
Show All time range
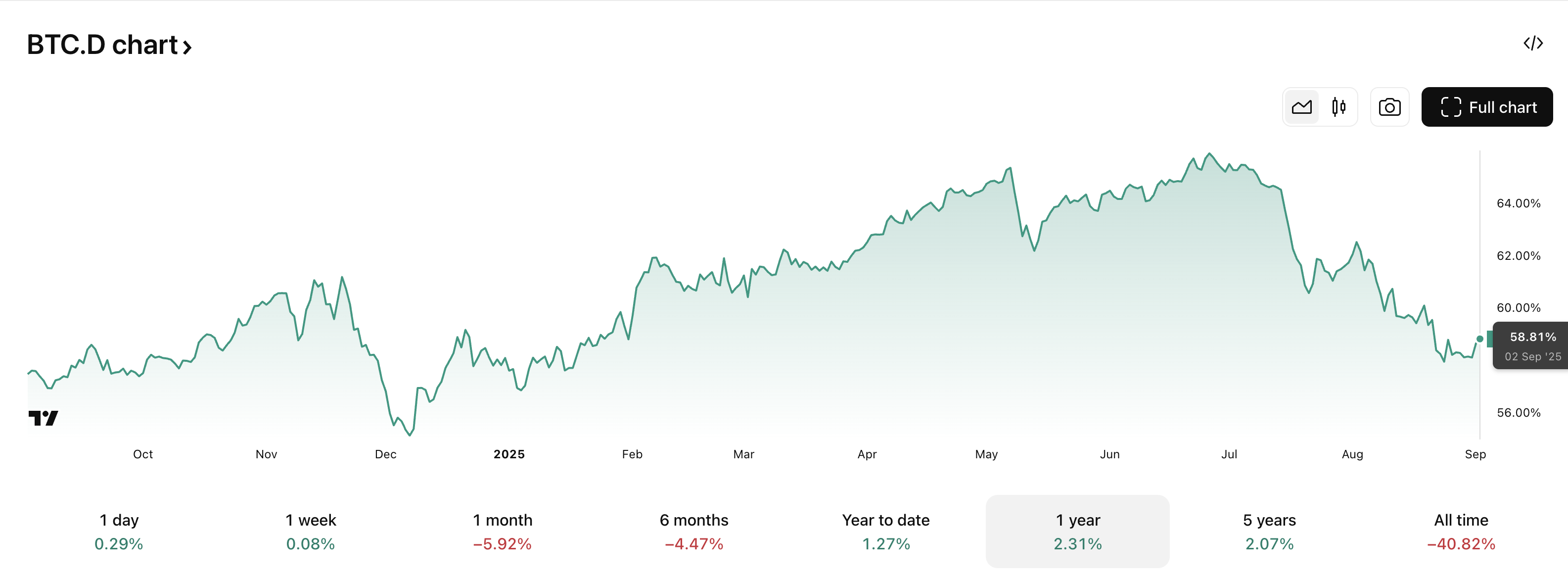coord(1461,531)
